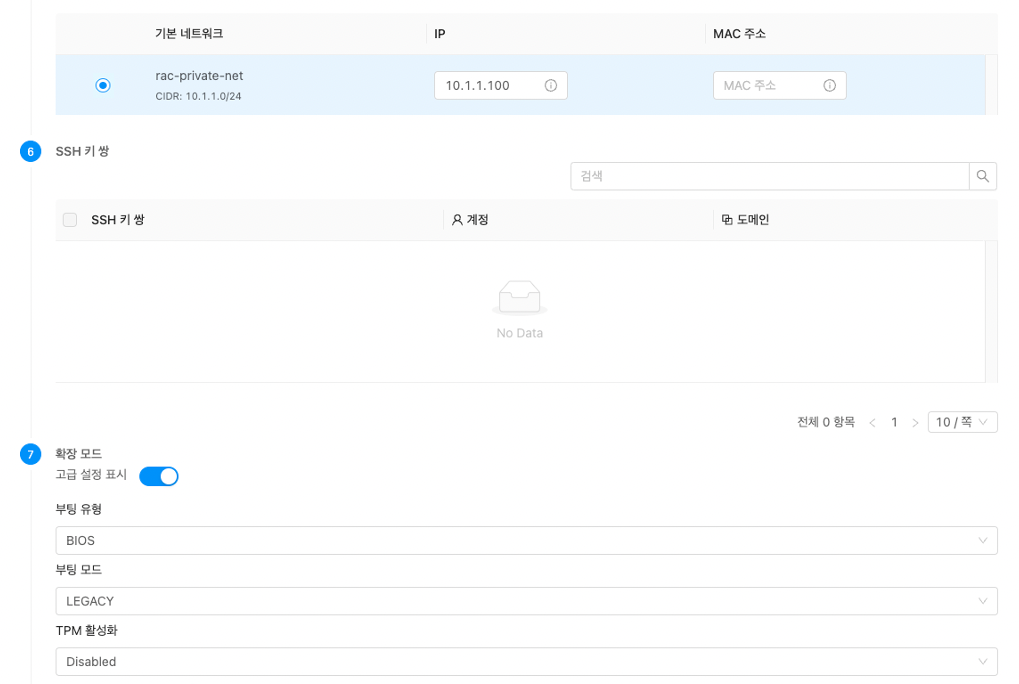
Task: Open the 부팅 유형 BIOS dropdown
Action: [x=526, y=541]
